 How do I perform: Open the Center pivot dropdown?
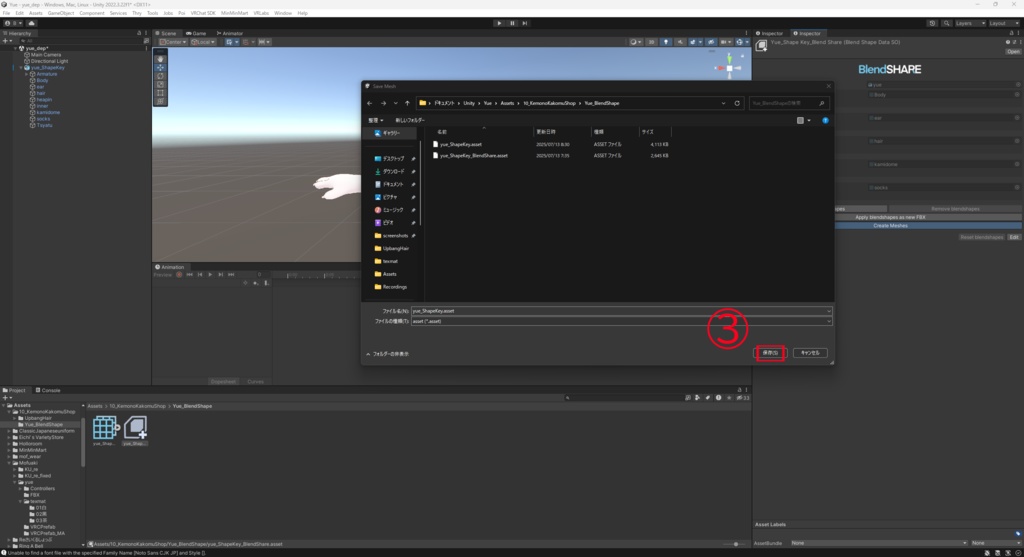pyautogui.click(x=173, y=42)
